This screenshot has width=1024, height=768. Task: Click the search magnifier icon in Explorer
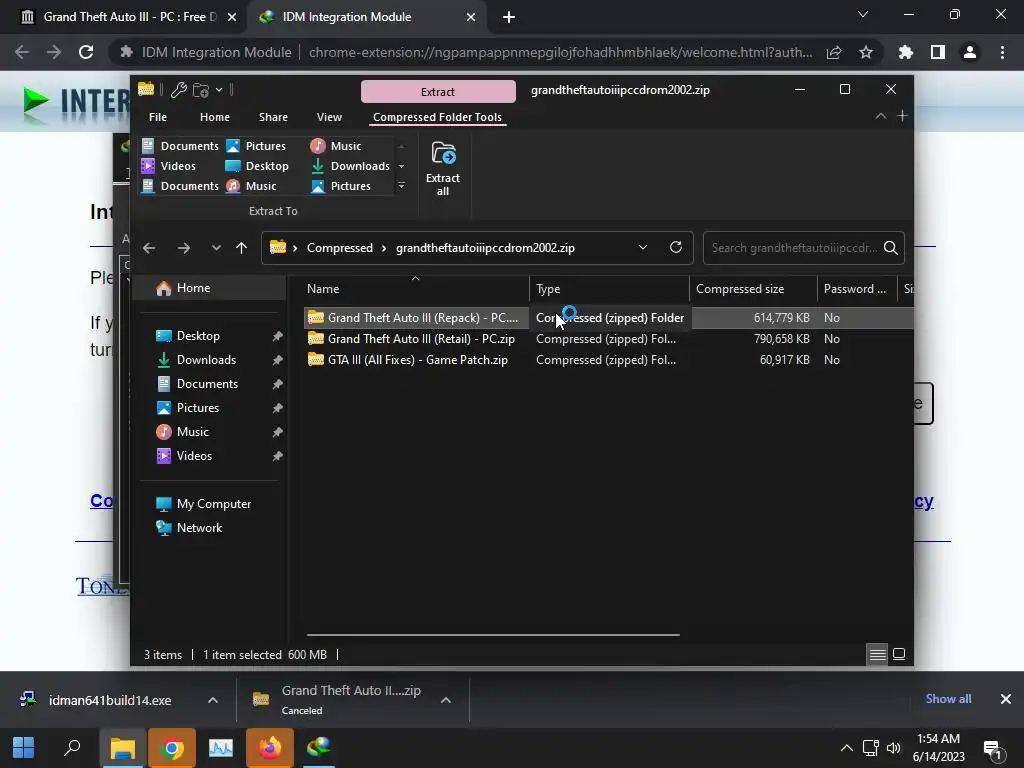(891, 248)
